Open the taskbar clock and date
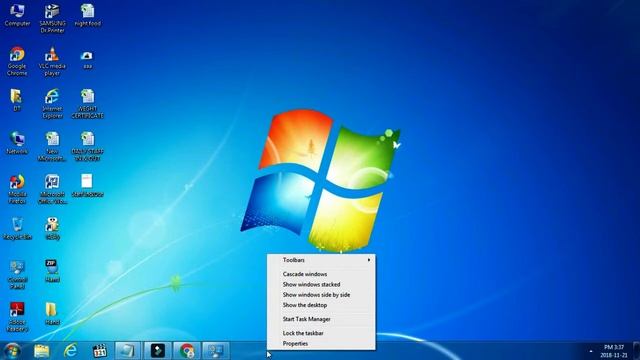Viewport: 640px width, 360px height. click(x=613, y=351)
